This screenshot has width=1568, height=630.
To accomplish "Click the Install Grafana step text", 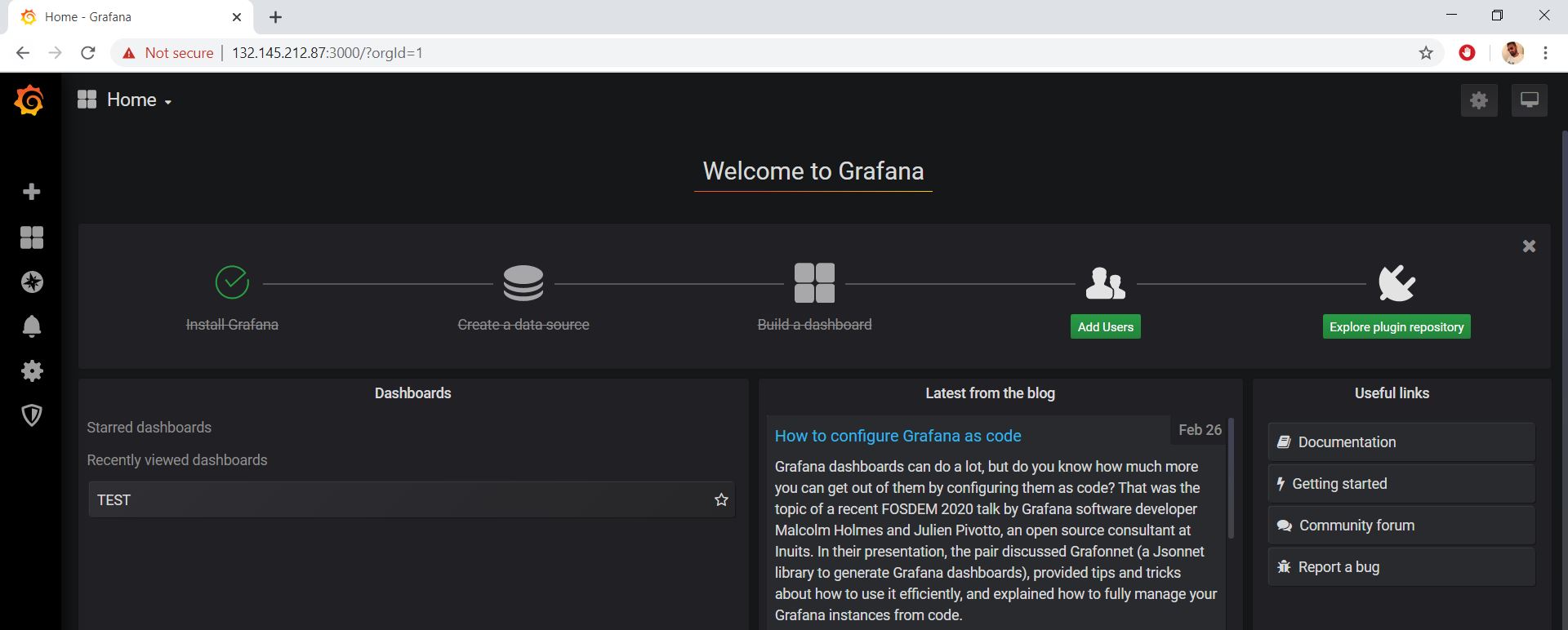I will [232, 325].
